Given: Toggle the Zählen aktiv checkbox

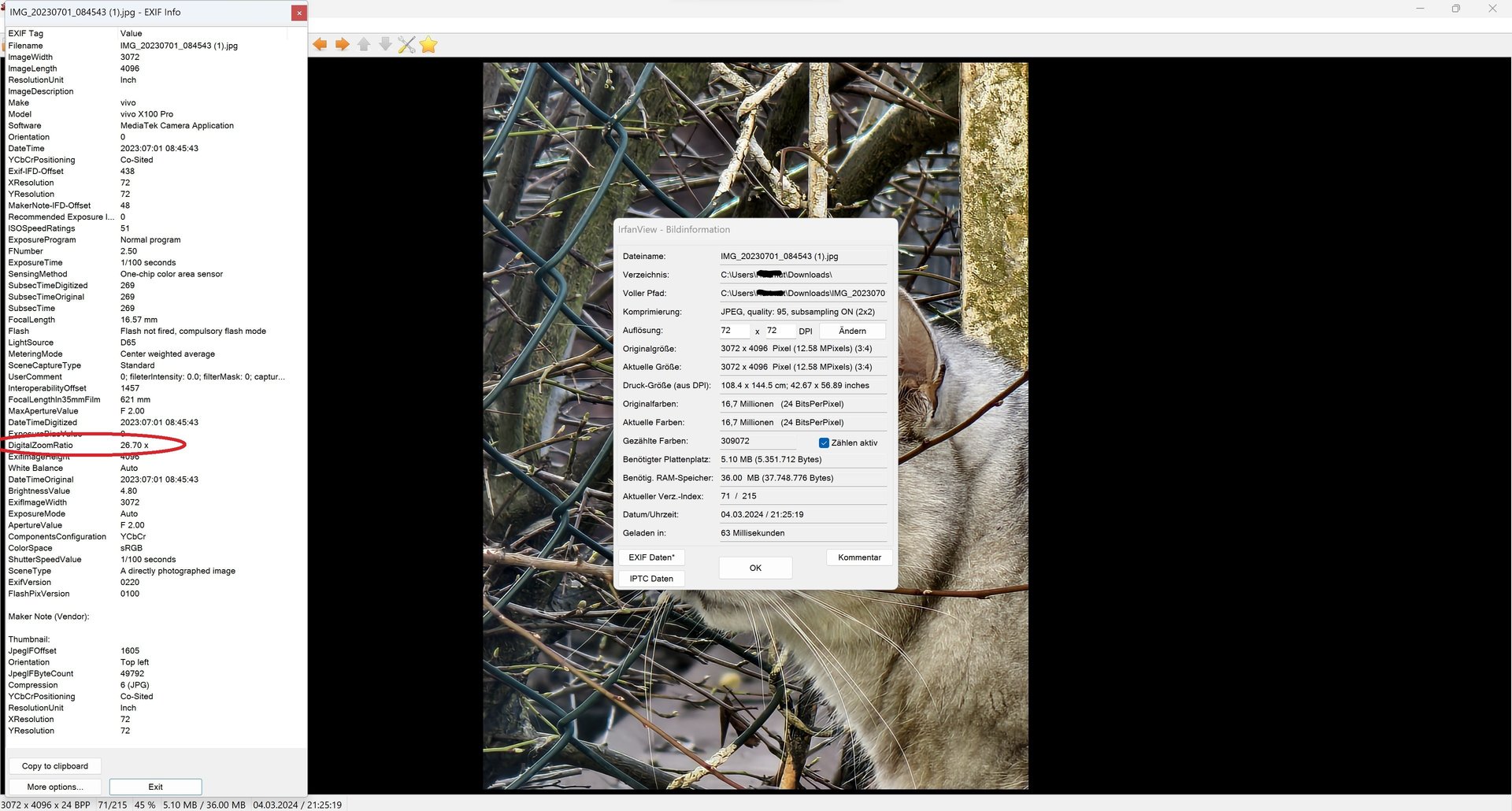Looking at the screenshot, I should (x=824, y=443).
